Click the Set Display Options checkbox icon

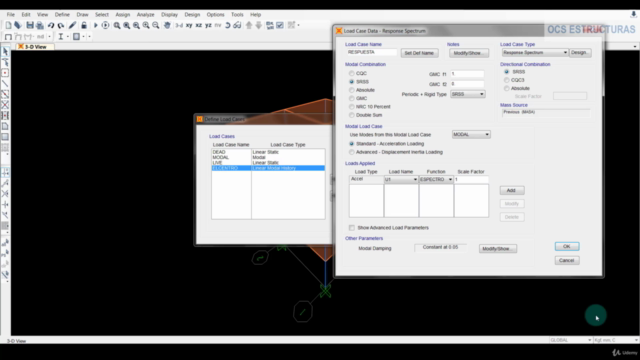[280, 25]
